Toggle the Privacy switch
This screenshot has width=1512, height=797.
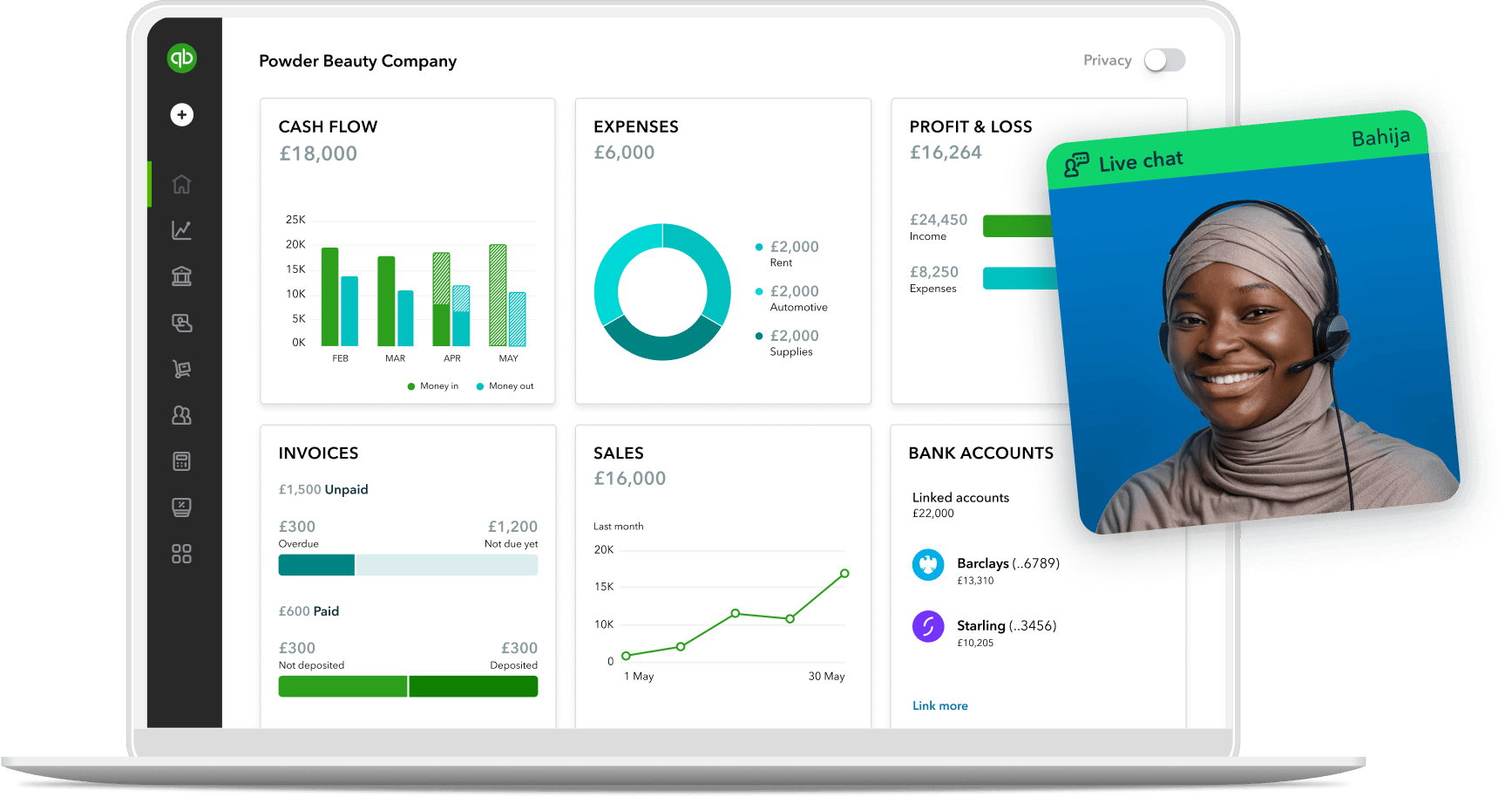pos(1164,60)
